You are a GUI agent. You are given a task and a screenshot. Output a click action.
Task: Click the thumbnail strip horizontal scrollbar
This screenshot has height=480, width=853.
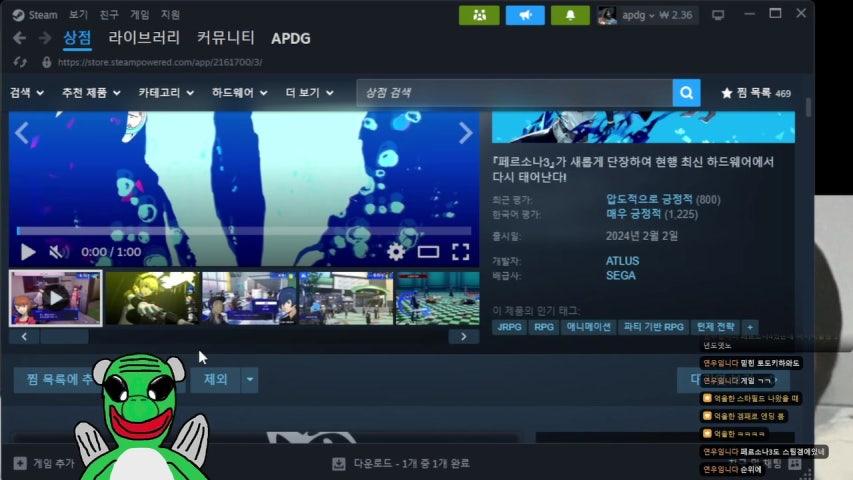pos(65,337)
